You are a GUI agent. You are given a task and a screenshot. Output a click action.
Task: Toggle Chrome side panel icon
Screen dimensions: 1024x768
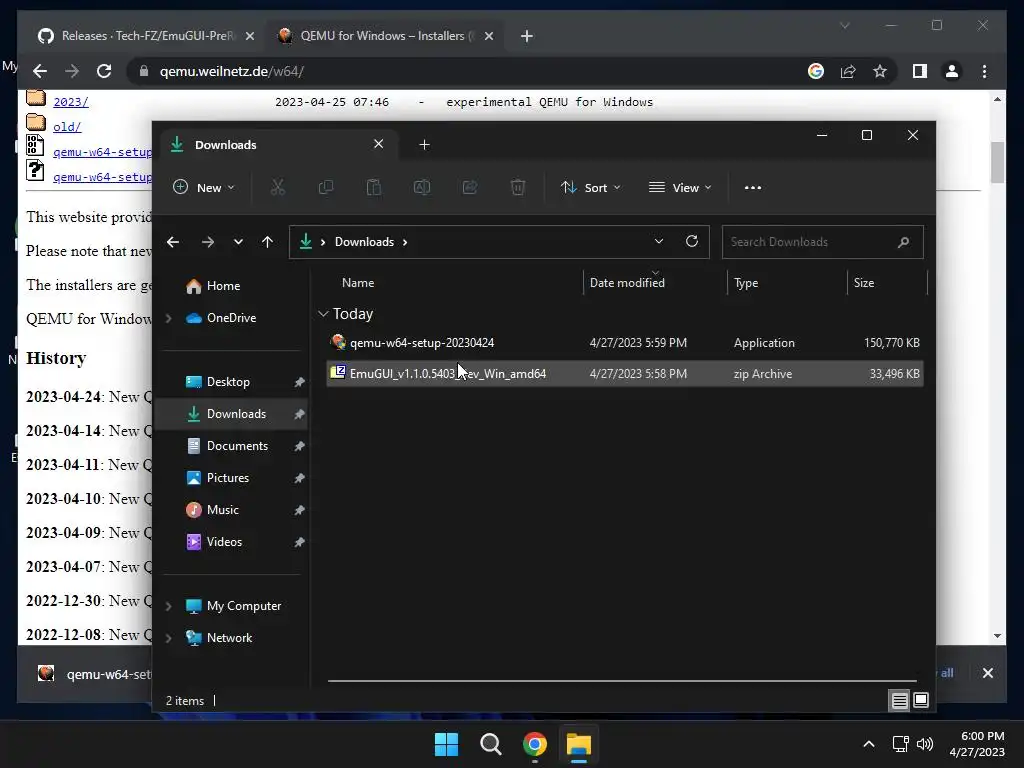[x=920, y=71]
